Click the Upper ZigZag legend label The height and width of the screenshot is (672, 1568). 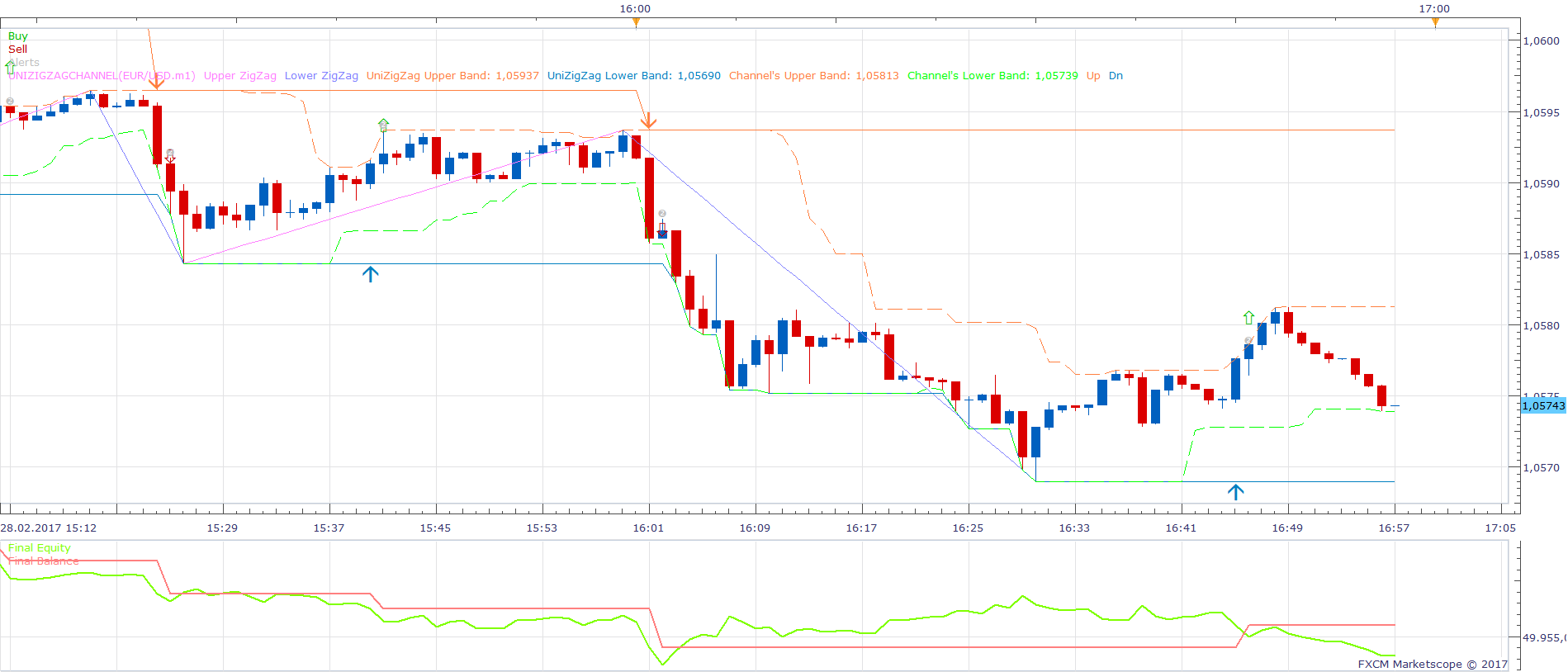point(240,76)
